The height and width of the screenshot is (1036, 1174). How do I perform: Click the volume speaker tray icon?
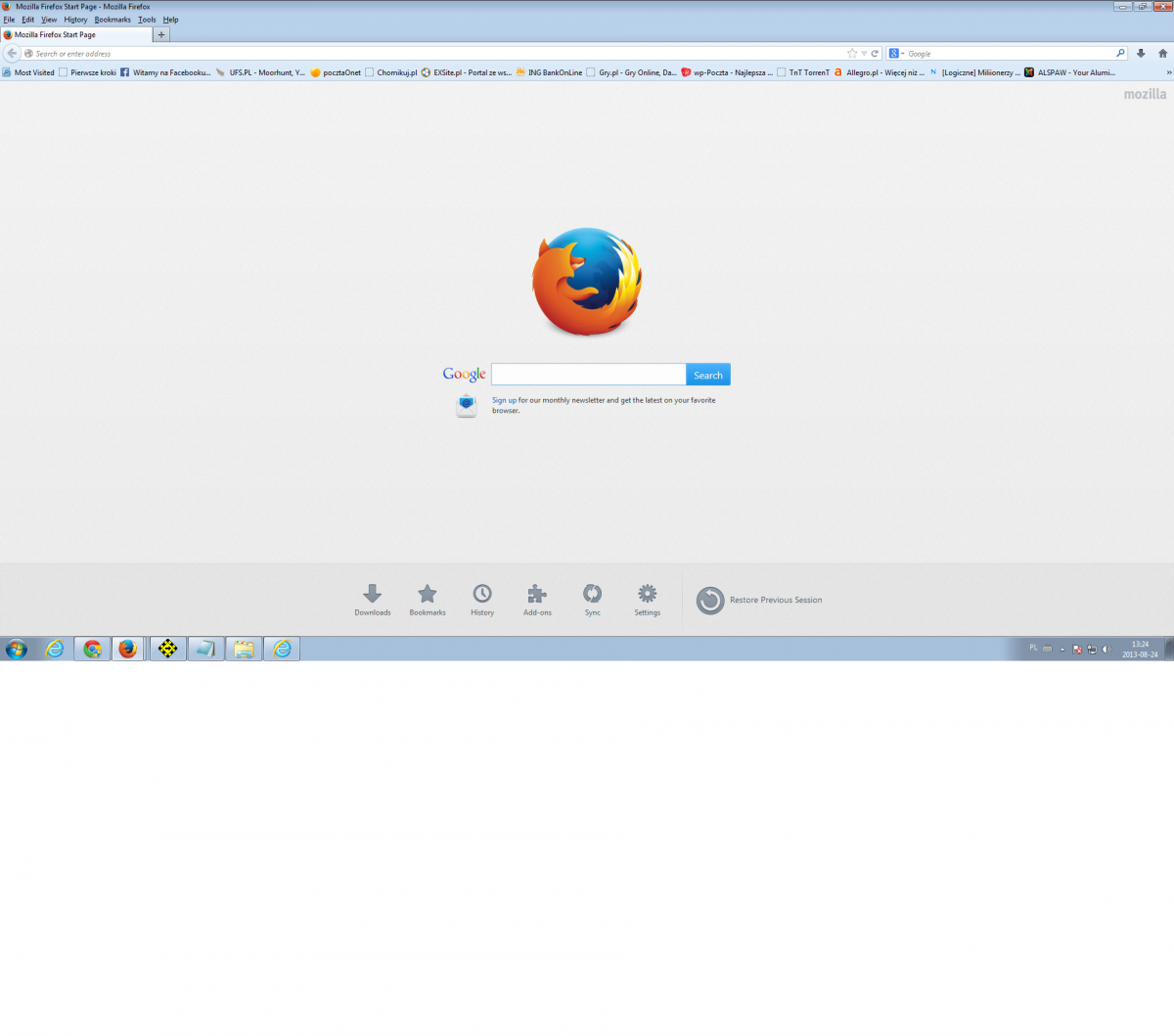tap(1106, 649)
